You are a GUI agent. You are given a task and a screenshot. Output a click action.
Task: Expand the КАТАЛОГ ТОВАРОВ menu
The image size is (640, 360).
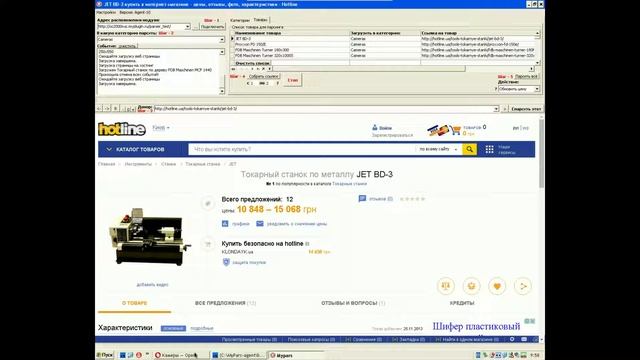coord(135,149)
